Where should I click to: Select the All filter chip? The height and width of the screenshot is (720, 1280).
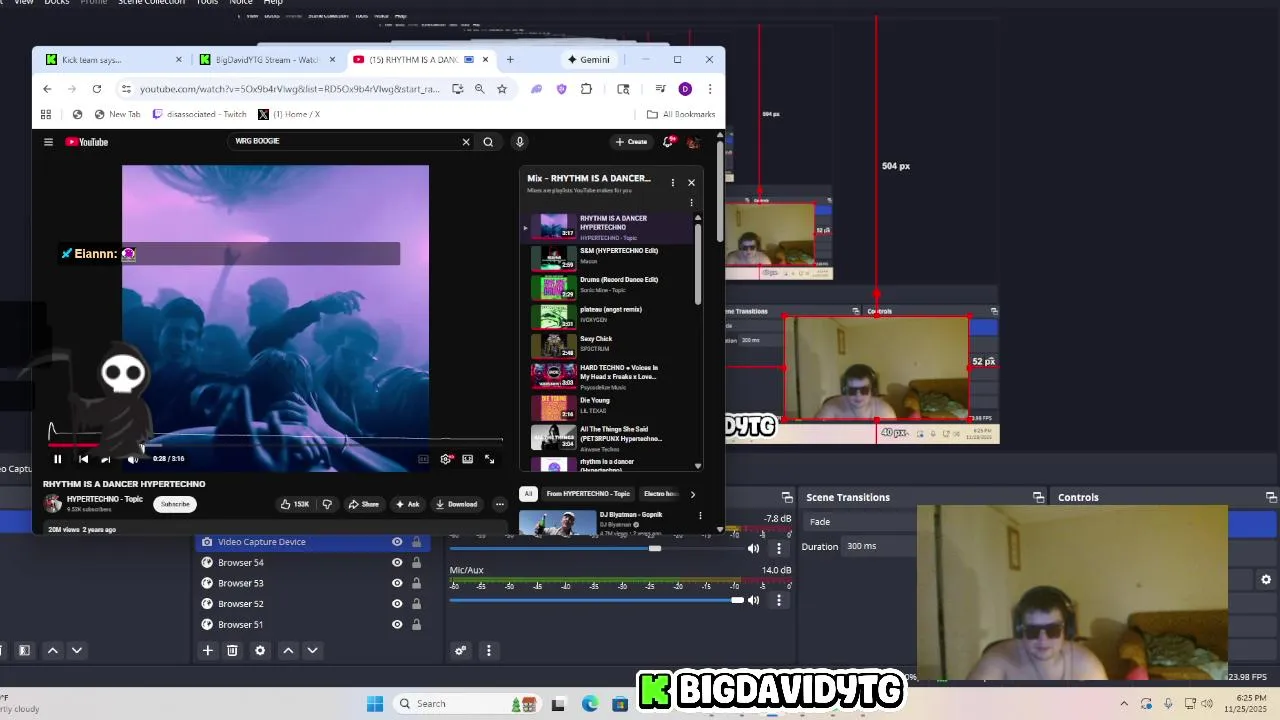point(528,494)
